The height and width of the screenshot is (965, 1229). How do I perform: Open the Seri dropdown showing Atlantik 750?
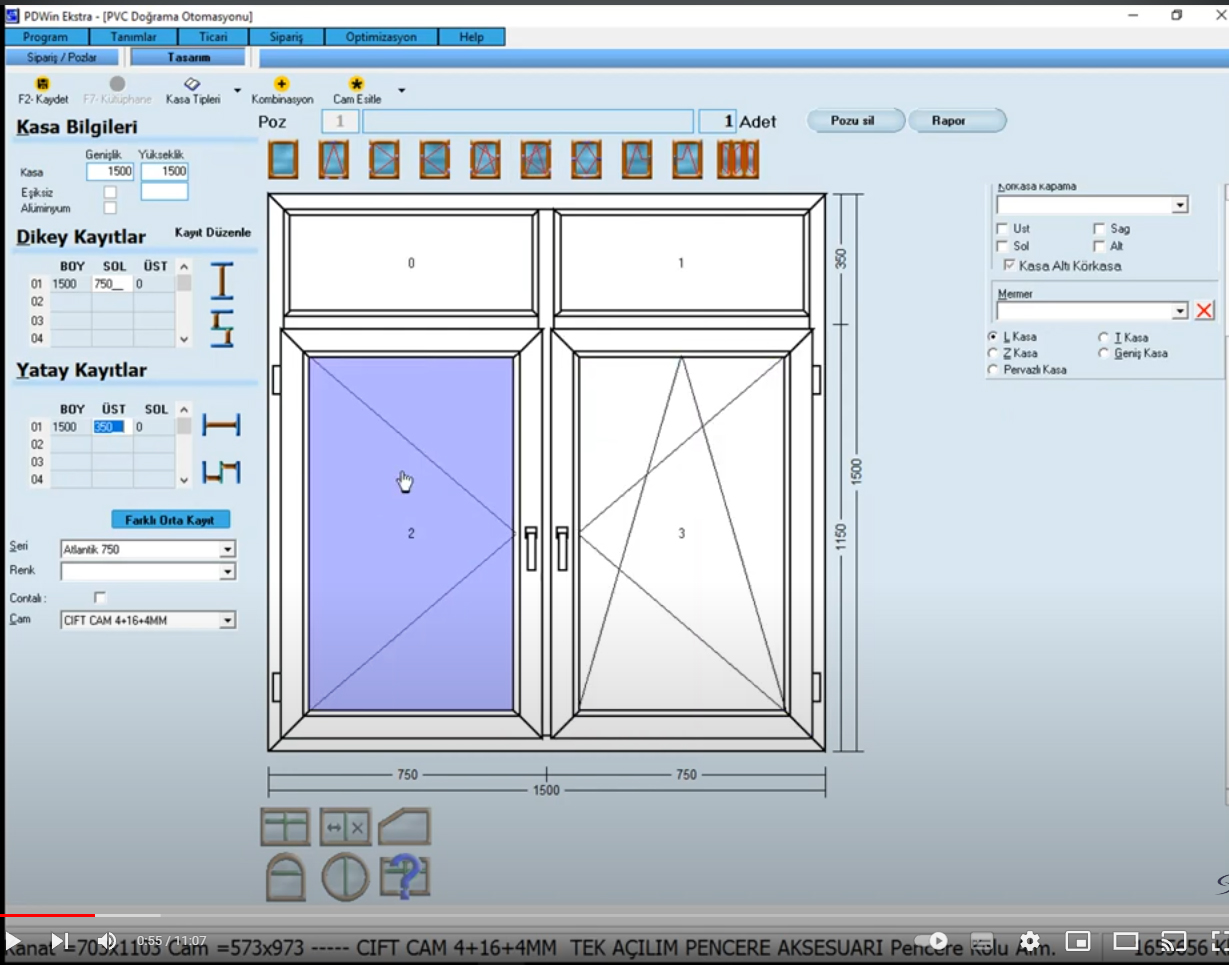coord(228,550)
